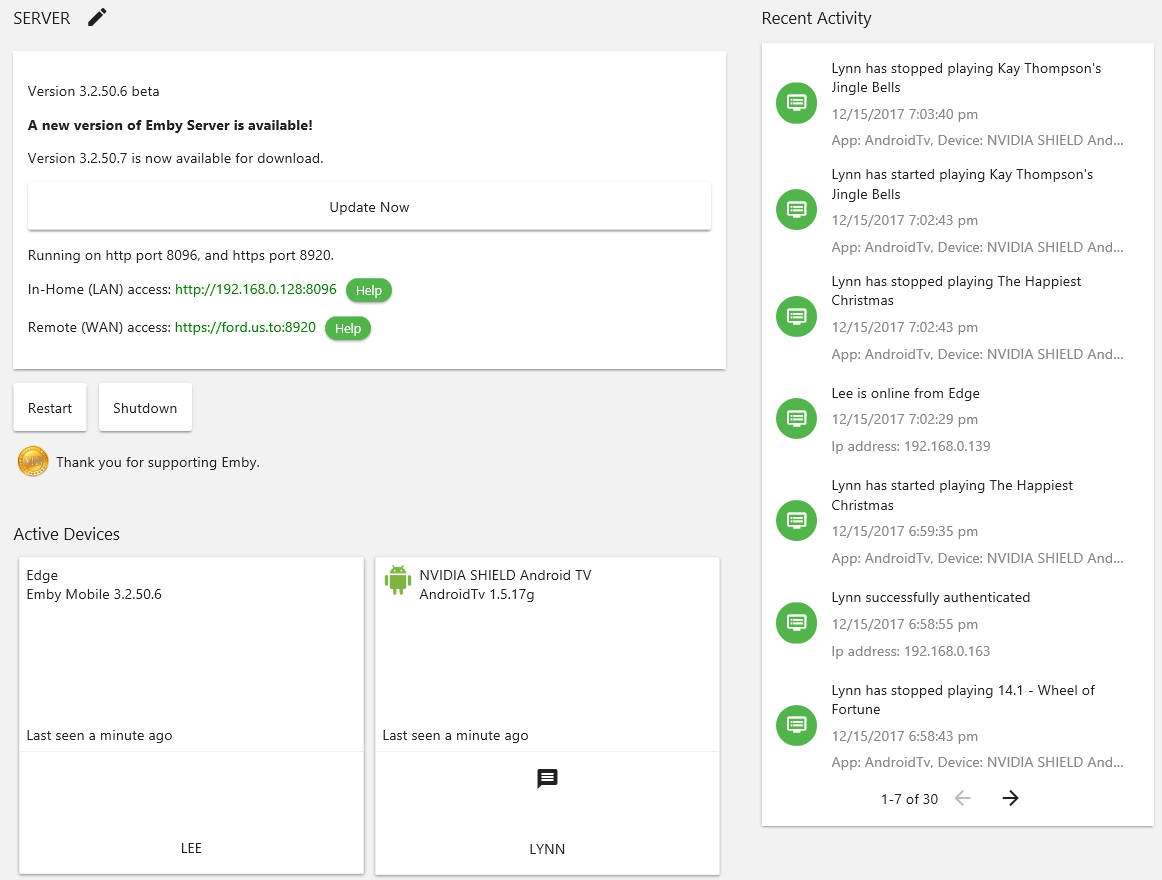Click the previous page arrow in activity
The width and height of the screenshot is (1162, 880).
pyautogui.click(x=963, y=798)
